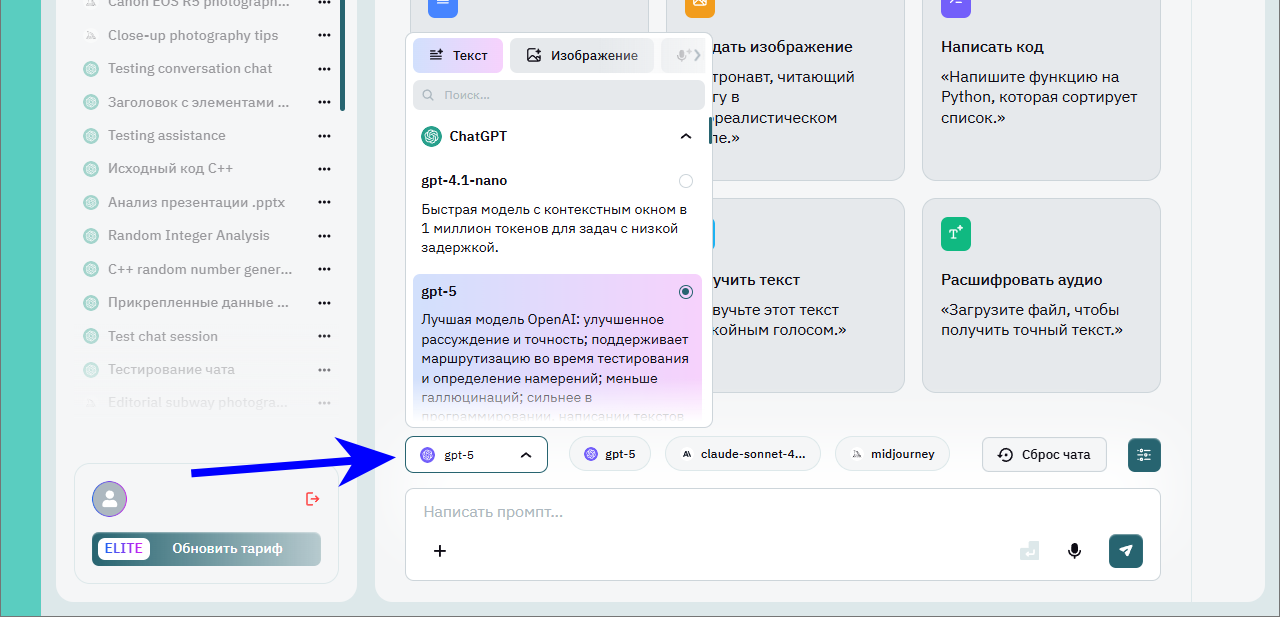Pick the gpt-5 quick model chip
Screen dimensions: 1280x617
(x=610, y=454)
